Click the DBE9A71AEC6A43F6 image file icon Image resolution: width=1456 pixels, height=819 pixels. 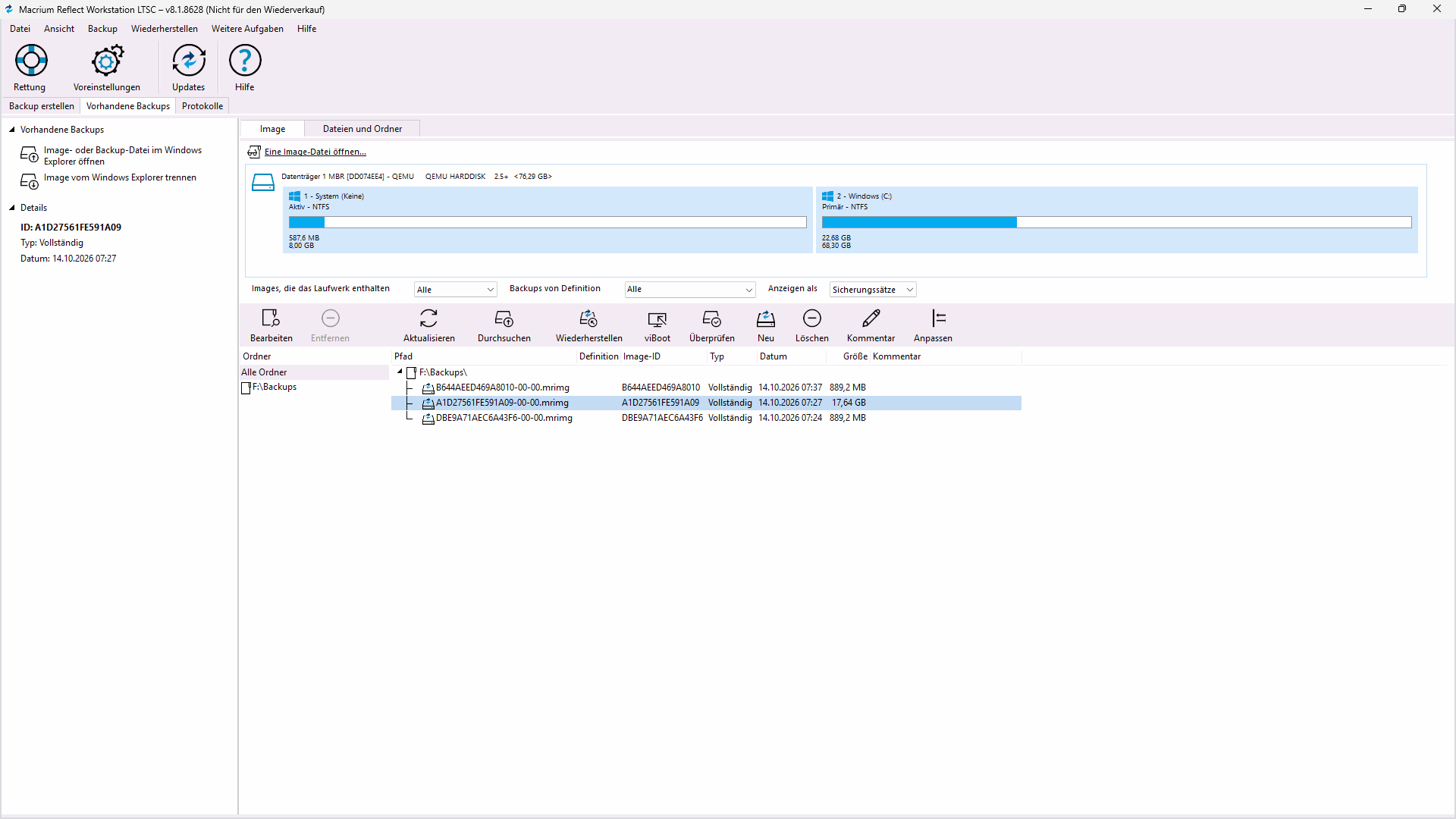428,418
